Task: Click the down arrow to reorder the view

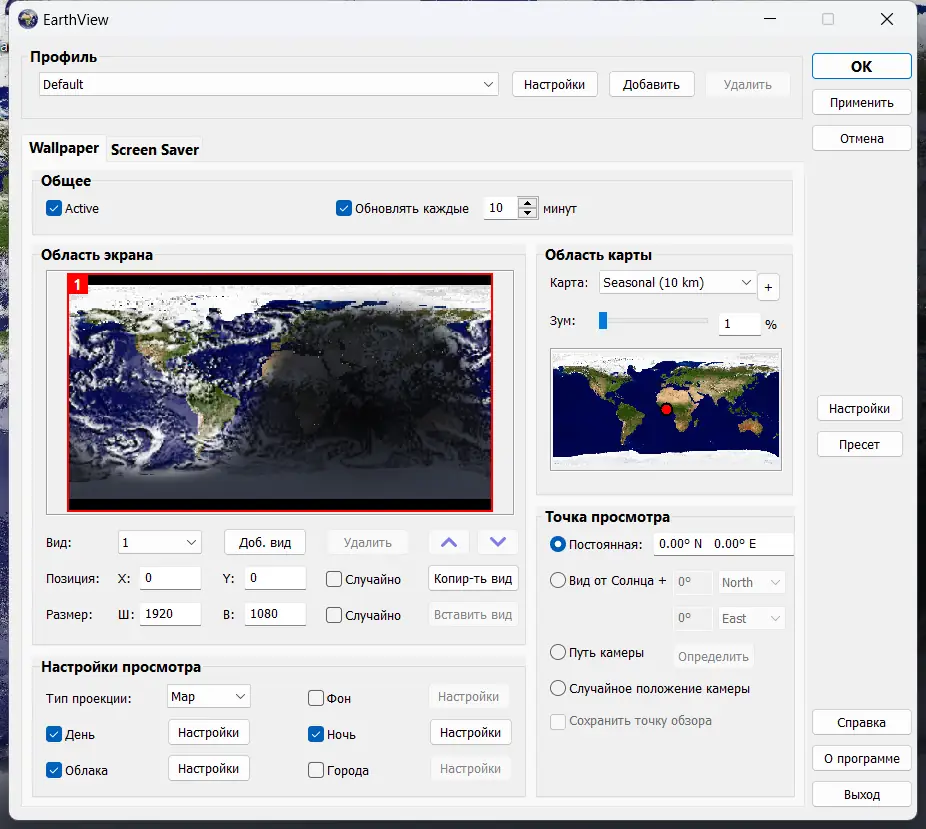Action: [497, 542]
